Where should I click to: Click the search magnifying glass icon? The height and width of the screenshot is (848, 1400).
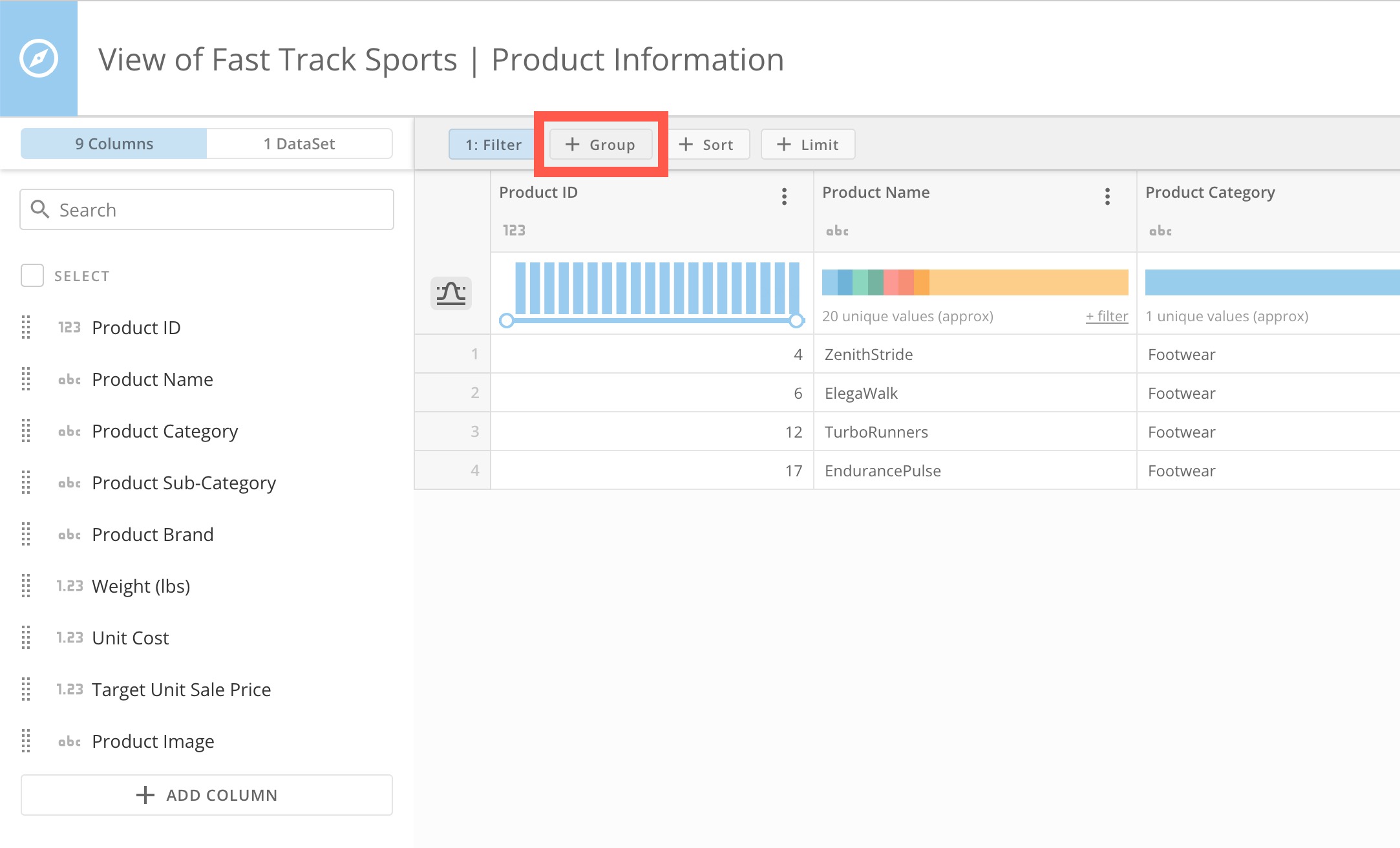[40, 209]
